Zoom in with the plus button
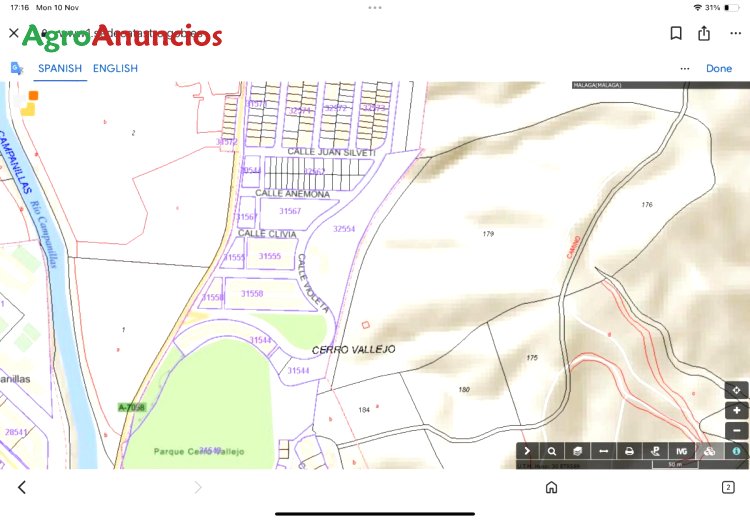750x520 pixels. [737, 410]
